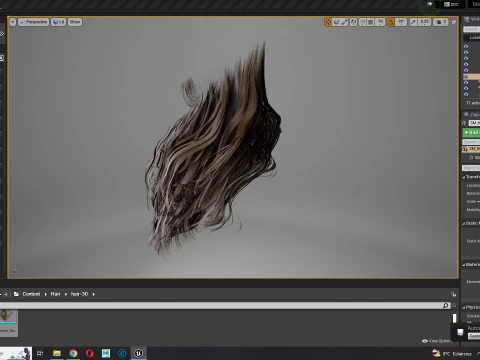
Task: Open the grid snap value 10 dropdown
Action: click(380, 22)
